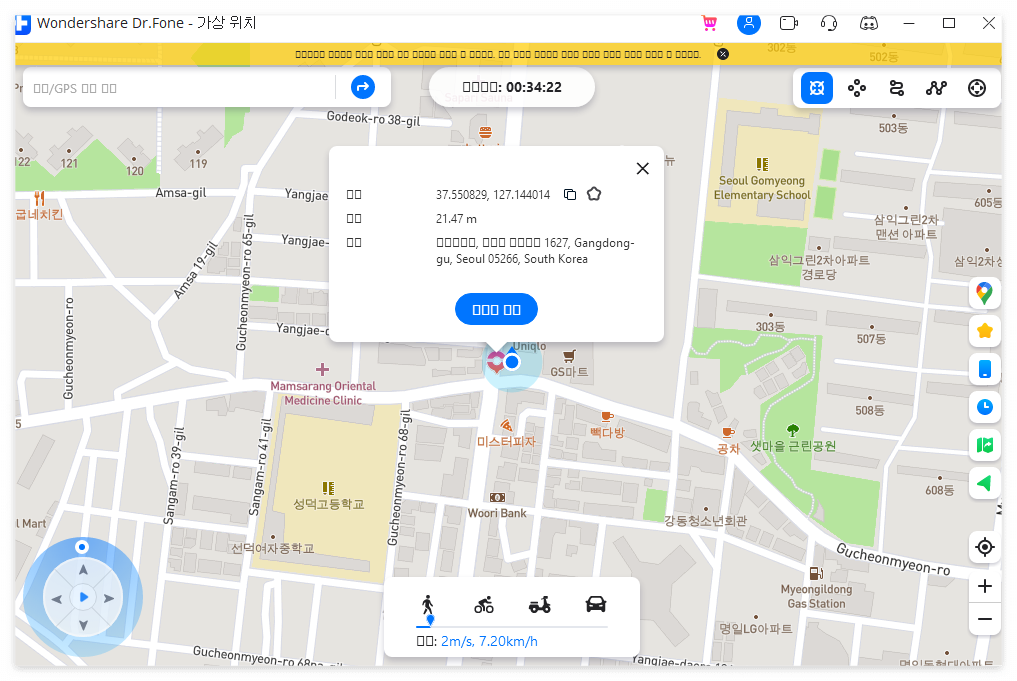Click the 미스터피자 restaurant marker
1017x681 pixels.
(x=507, y=426)
